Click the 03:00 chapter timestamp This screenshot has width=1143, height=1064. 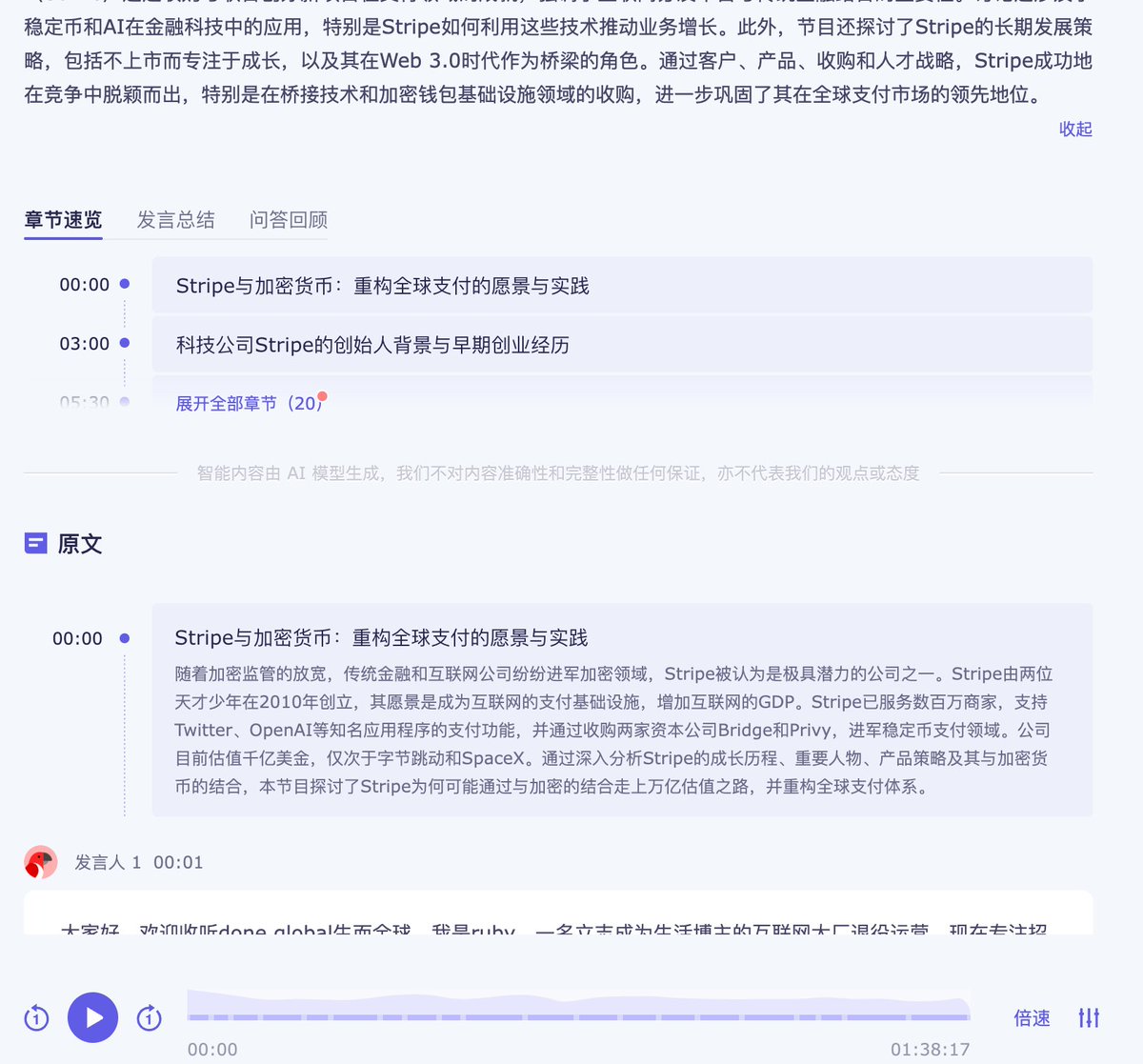[x=85, y=344]
